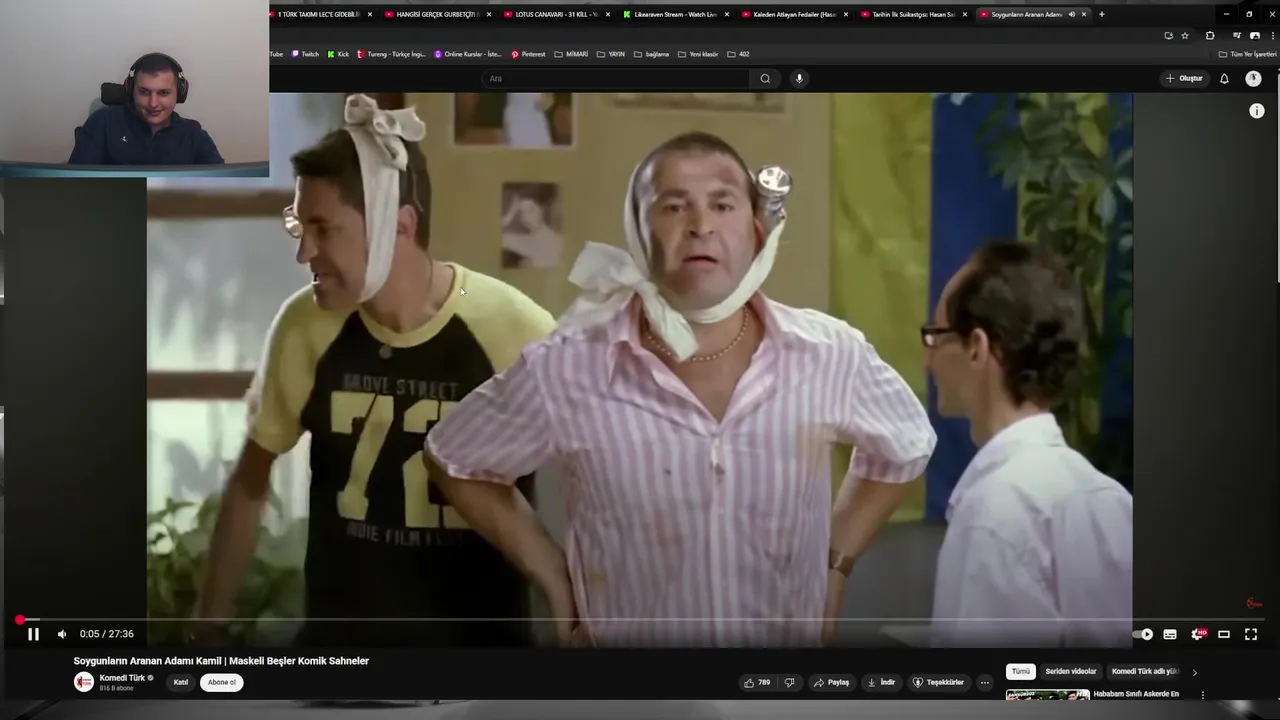This screenshot has height=720, width=1280.
Task: Expand more filter chips with right chevron
Action: [1194, 672]
